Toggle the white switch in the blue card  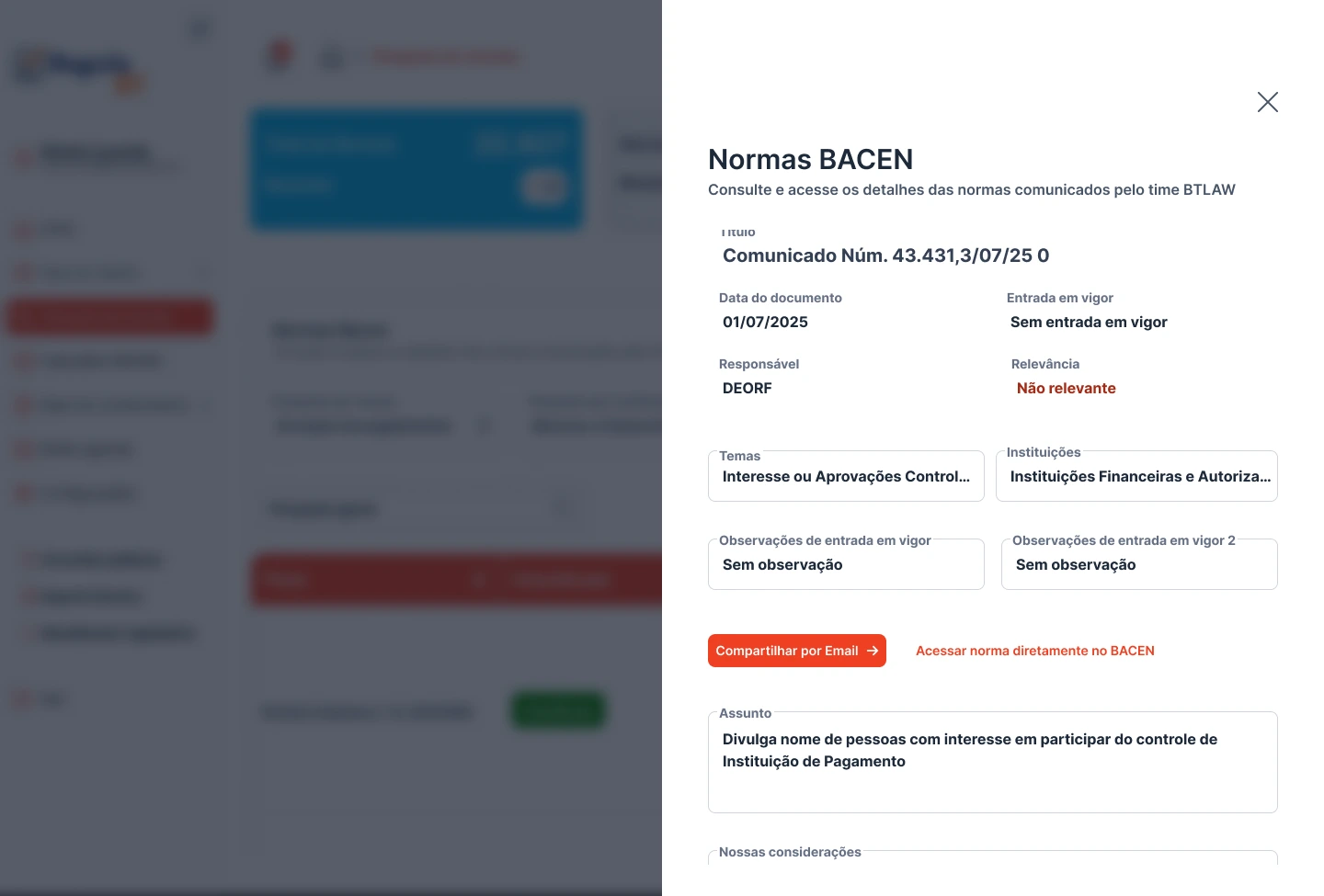(x=543, y=187)
